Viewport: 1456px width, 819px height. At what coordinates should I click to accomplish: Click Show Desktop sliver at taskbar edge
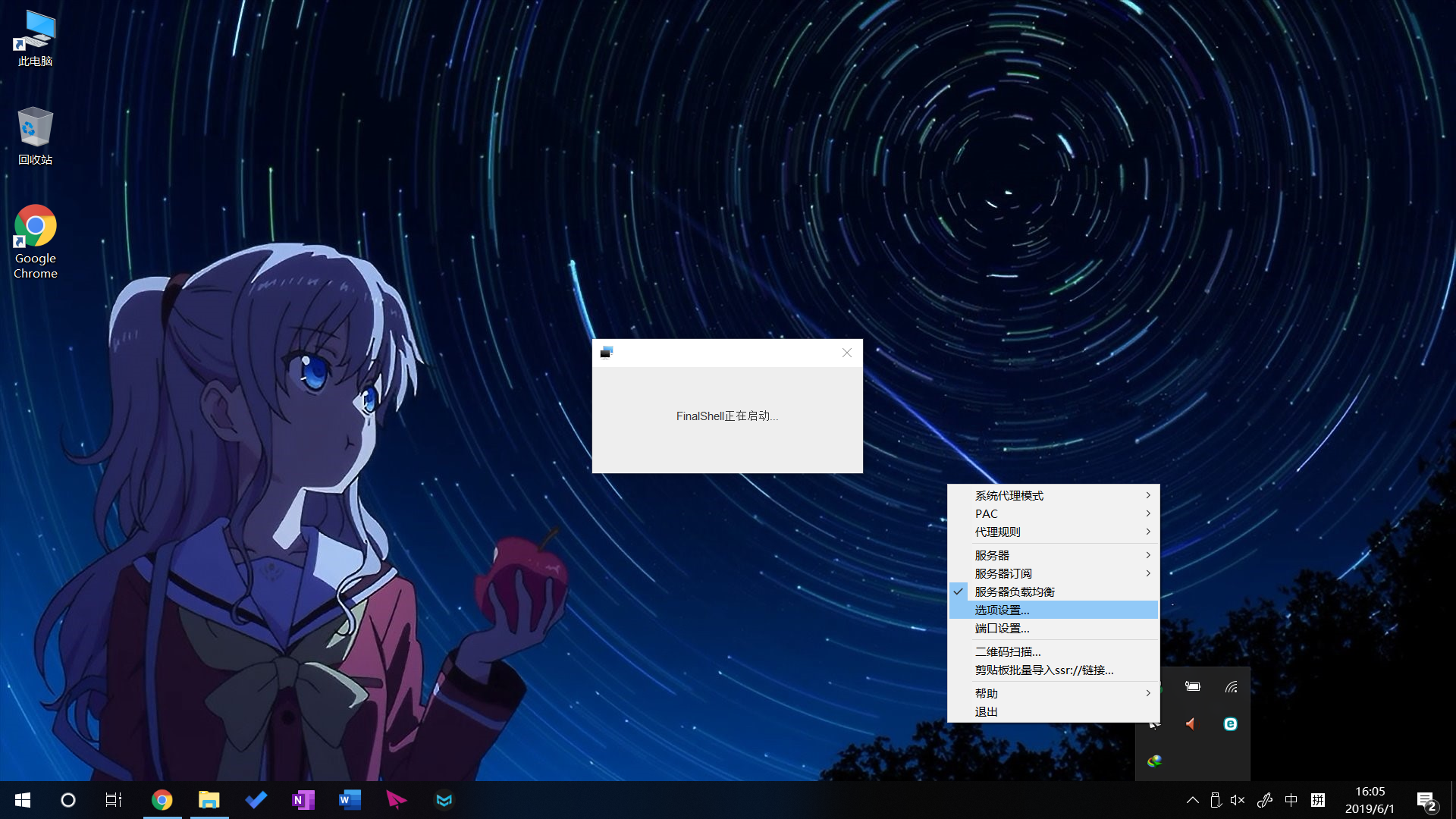(x=1453, y=800)
